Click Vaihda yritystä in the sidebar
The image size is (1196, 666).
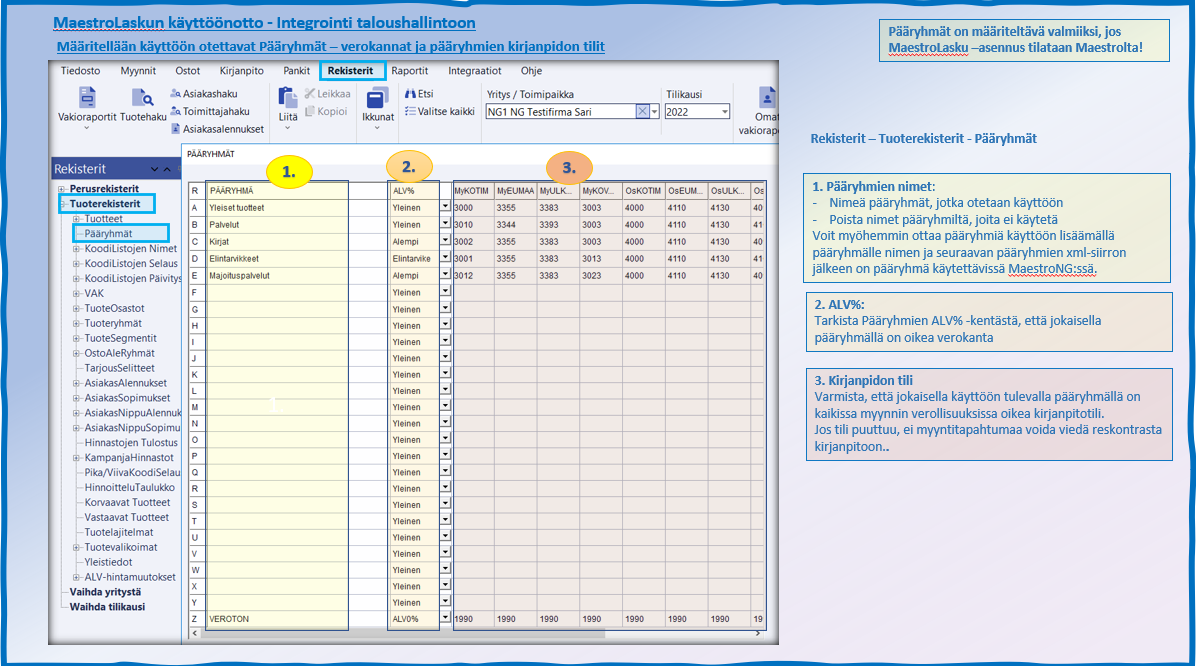pyautogui.click(x=107, y=592)
